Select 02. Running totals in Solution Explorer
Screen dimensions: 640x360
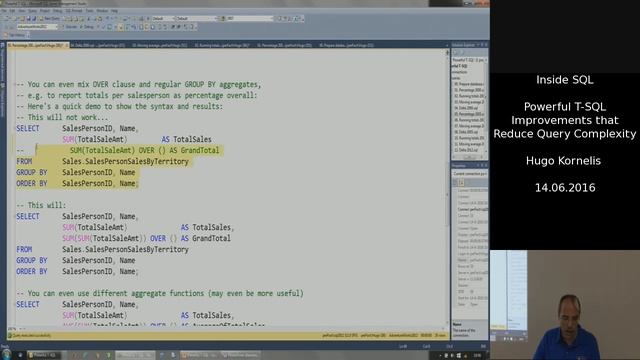[x=469, y=96]
